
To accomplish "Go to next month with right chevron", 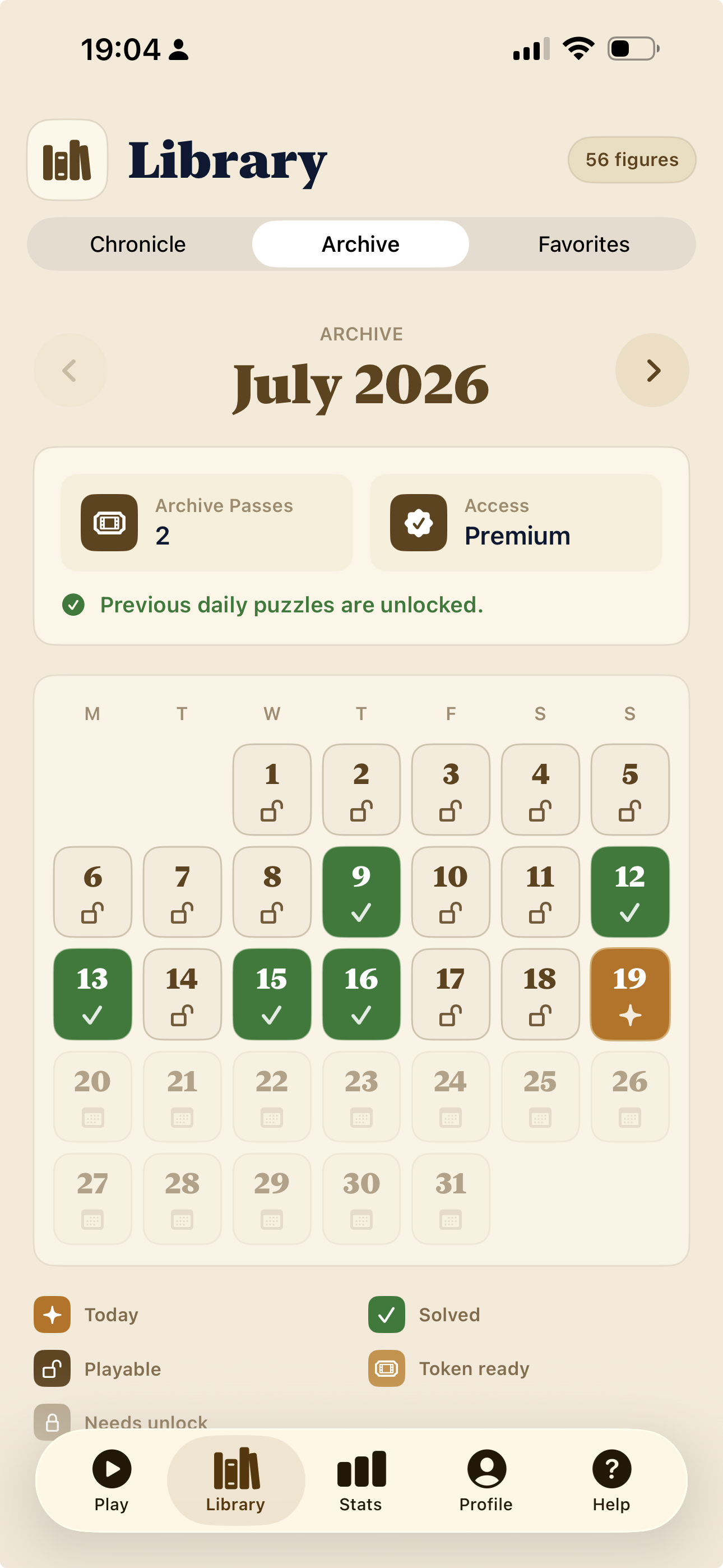I will (x=652, y=370).
